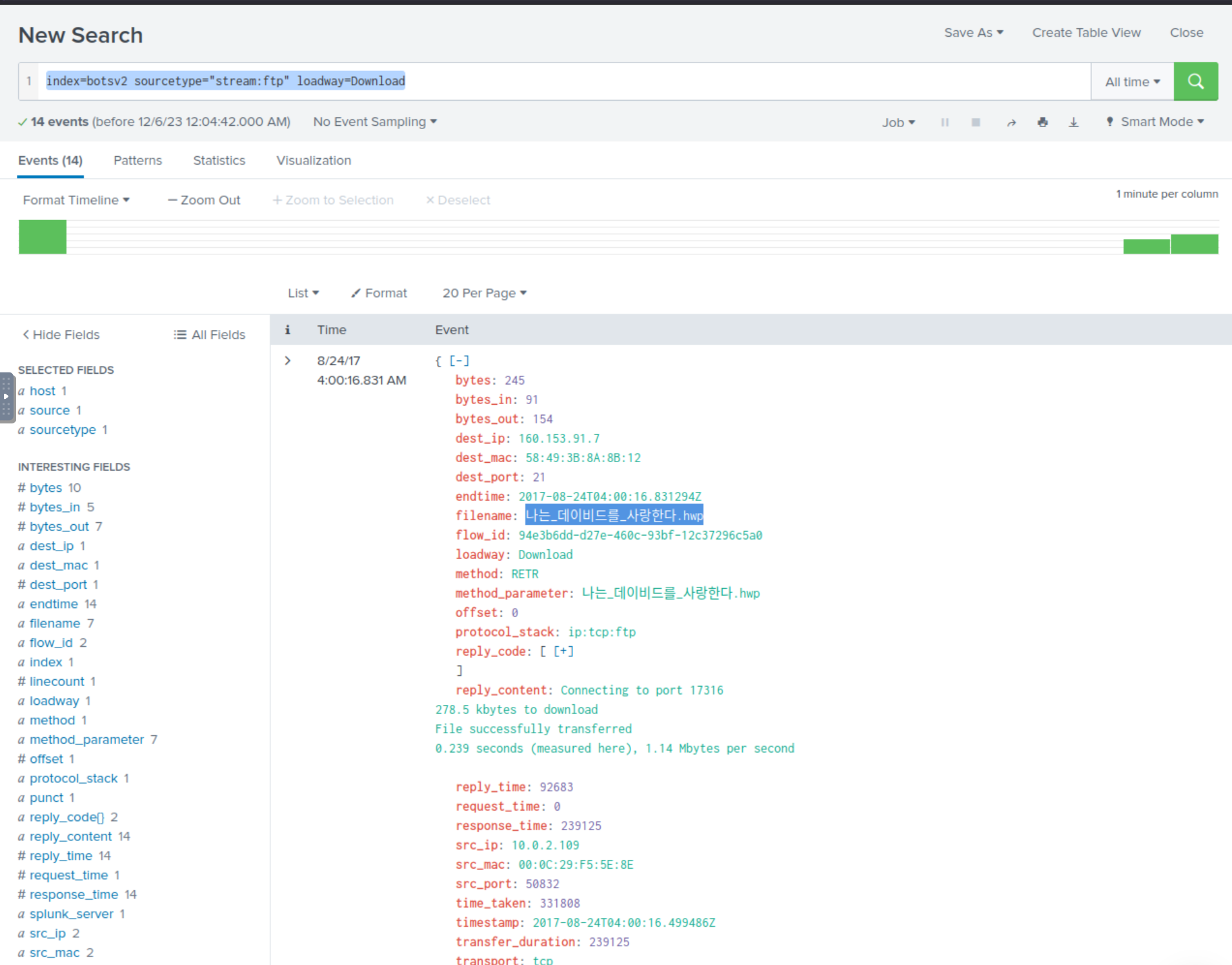The width and height of the screenshot is (1232, 965).
Task: Click flow_id value 94e3b6dd-d27e
Action: pyautogui.click(x=640, y=535)
